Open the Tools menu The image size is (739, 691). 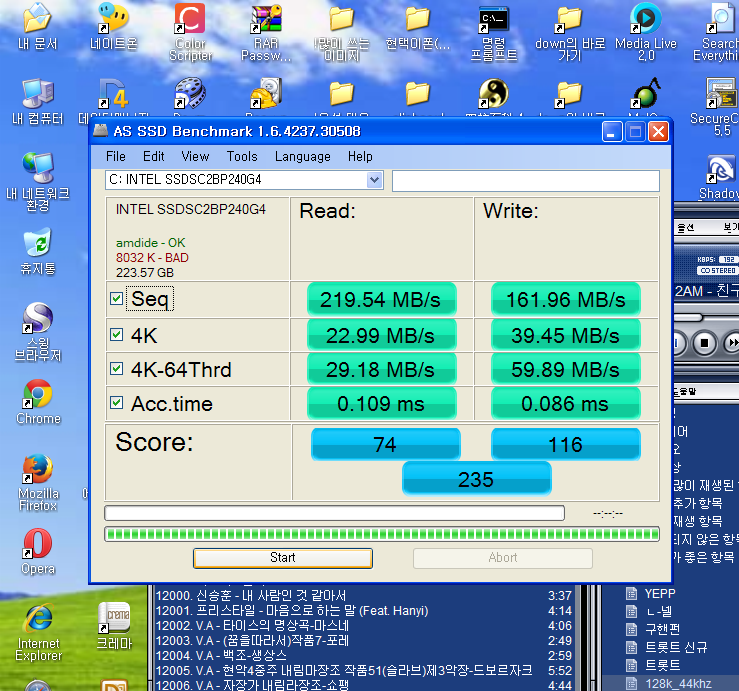coord(242,156)
